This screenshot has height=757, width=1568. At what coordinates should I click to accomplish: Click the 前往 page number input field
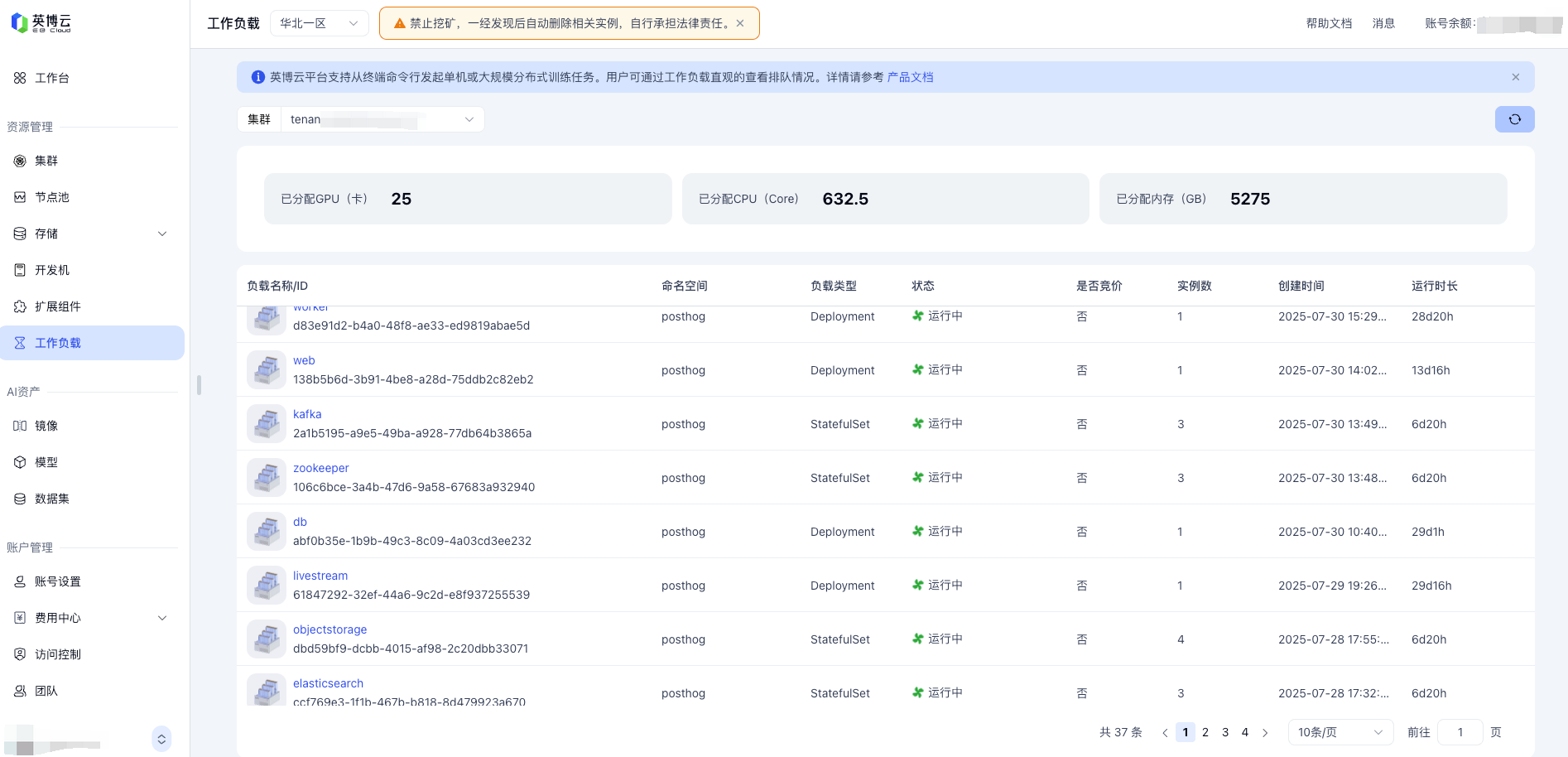point(1460,732)
